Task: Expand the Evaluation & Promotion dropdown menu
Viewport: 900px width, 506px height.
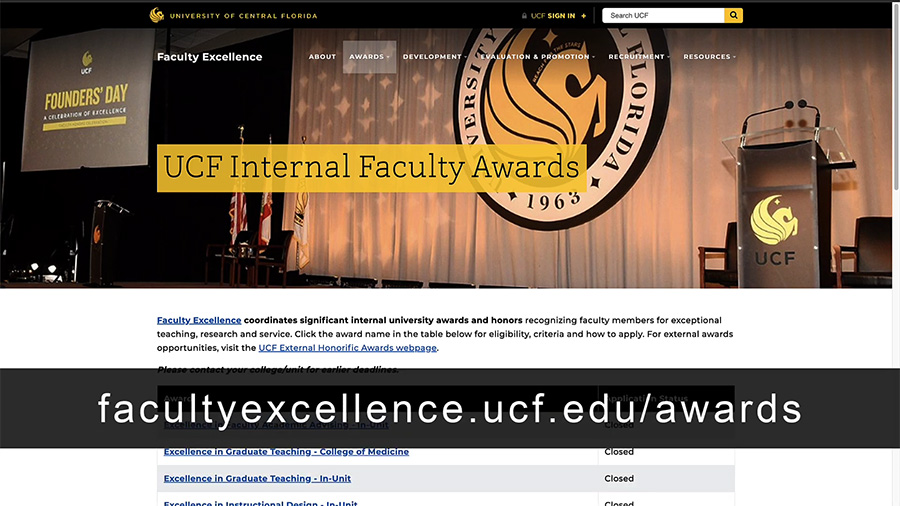Action: pyautogui.click(x=537, y=57)
